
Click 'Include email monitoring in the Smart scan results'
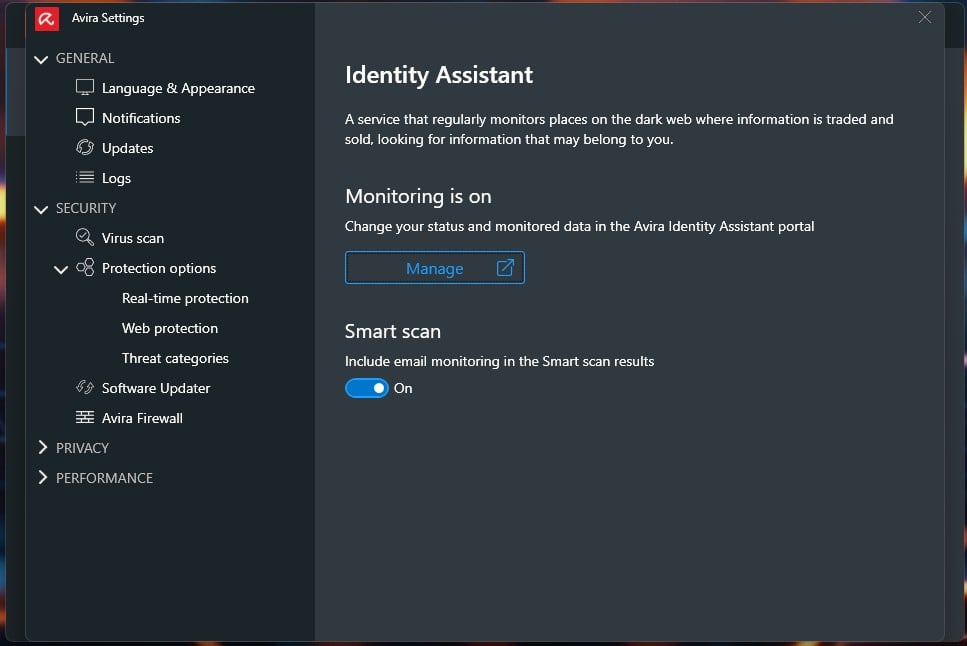pos(500,362)
